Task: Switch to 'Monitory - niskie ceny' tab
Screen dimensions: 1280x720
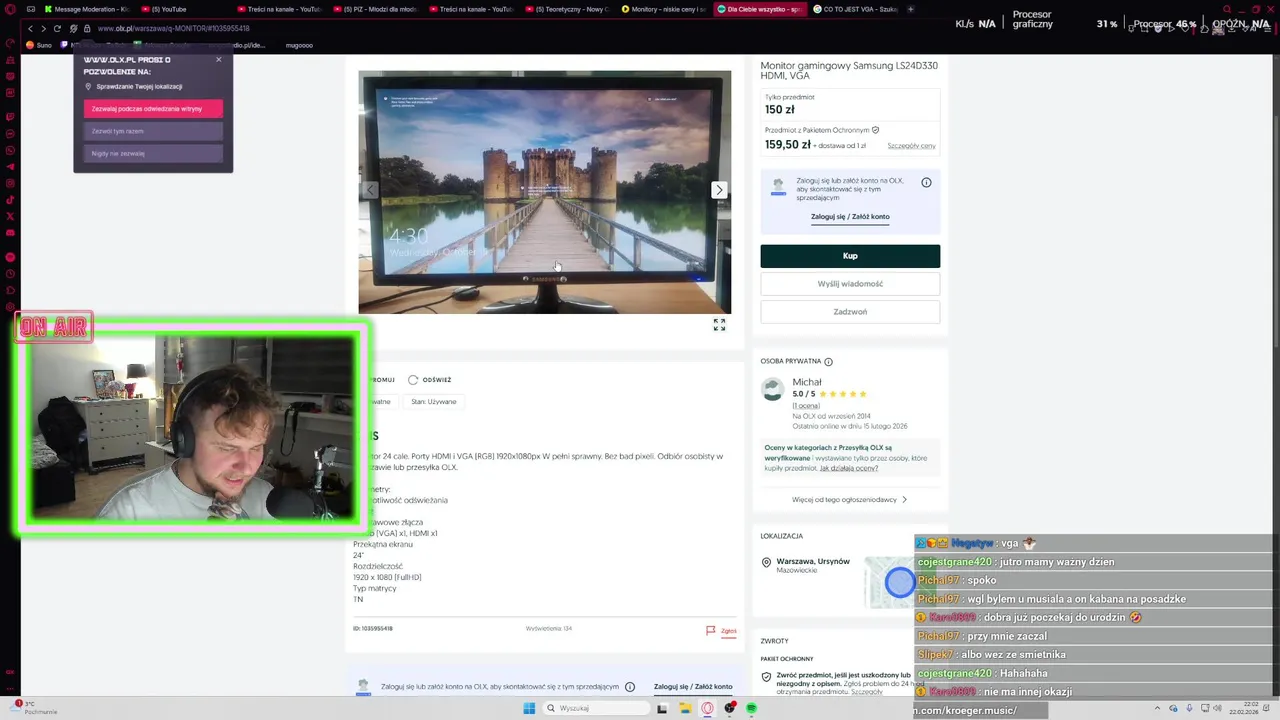Action: (x=663, y=9)
